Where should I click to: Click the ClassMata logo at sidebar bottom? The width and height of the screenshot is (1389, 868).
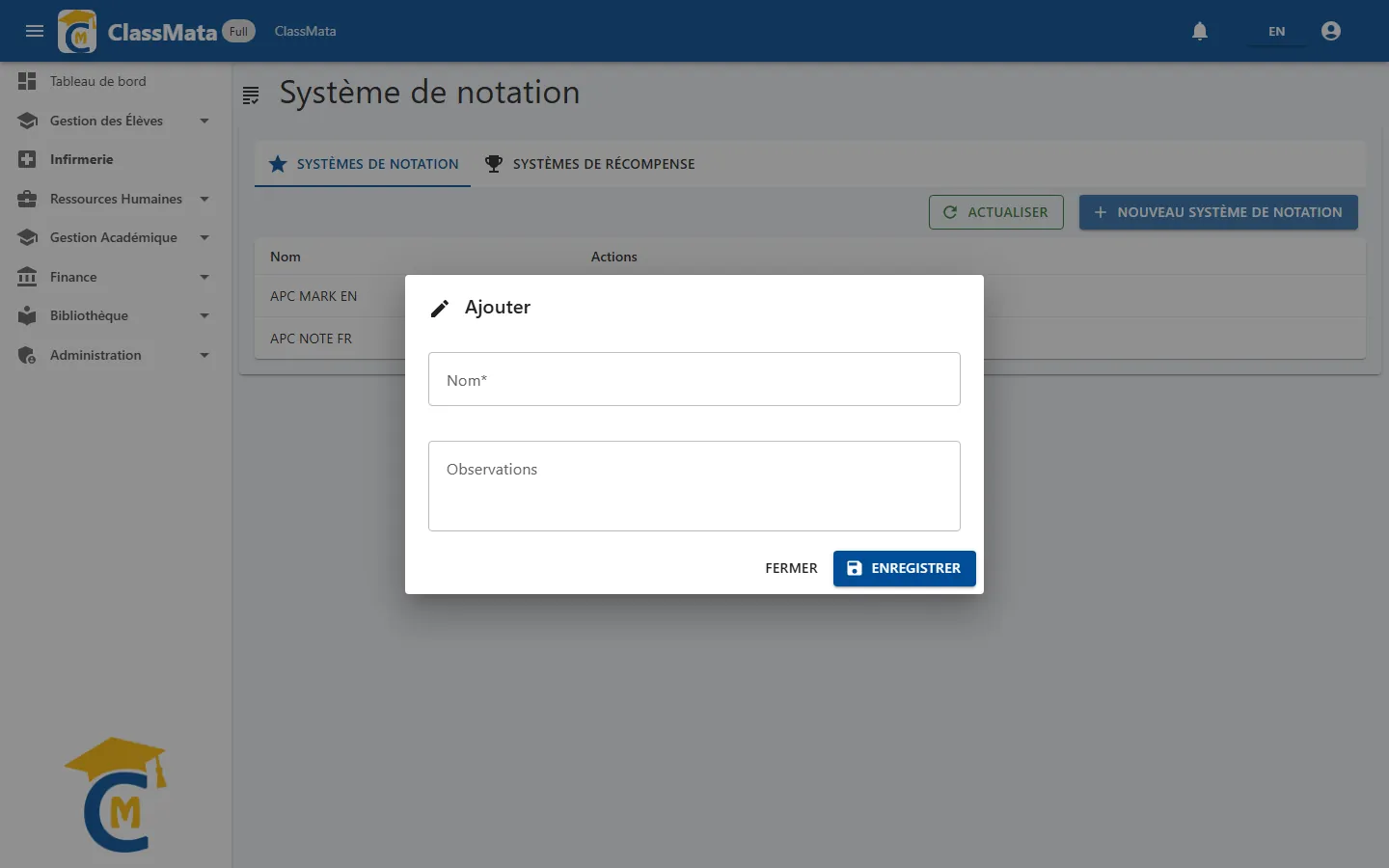(x=116, y=795)
